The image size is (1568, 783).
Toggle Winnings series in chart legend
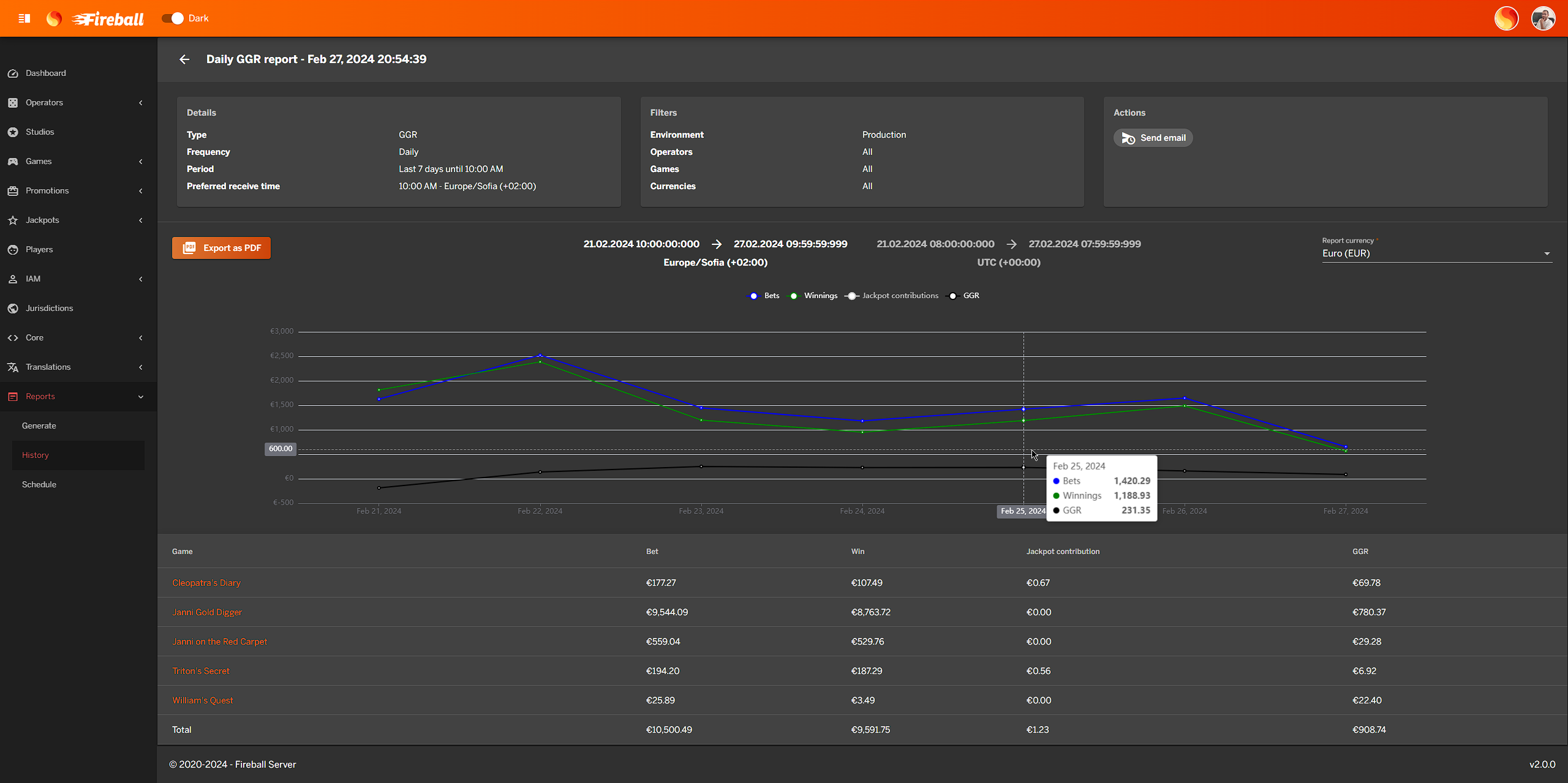(814, 296)
